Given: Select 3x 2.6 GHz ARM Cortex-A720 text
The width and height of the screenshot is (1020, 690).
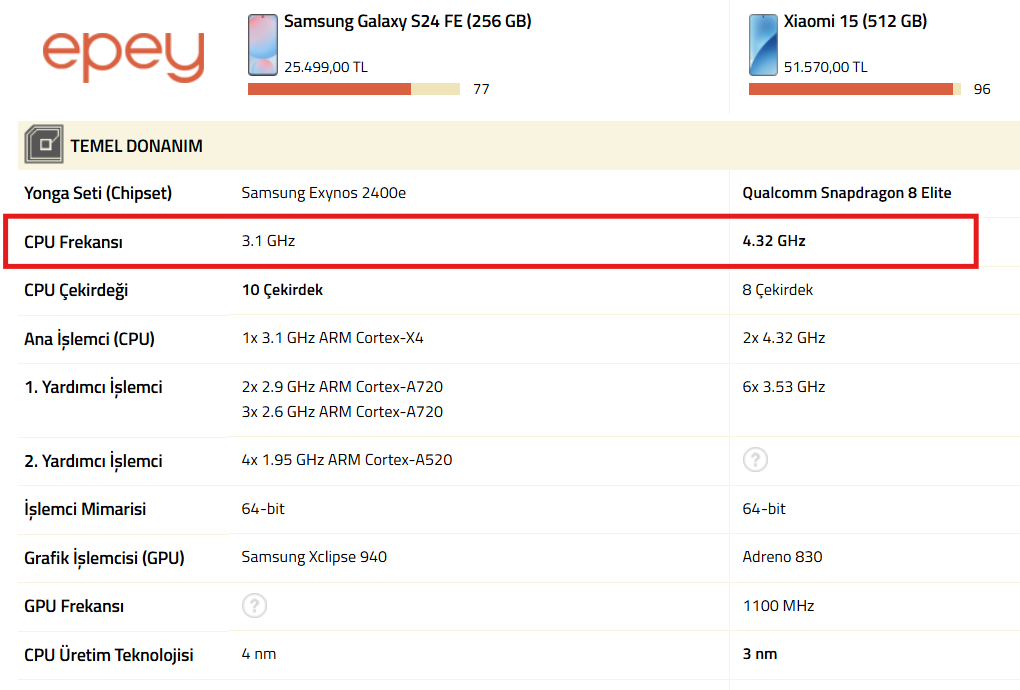Looking at the screenshot, I should [x=342, y=412].
